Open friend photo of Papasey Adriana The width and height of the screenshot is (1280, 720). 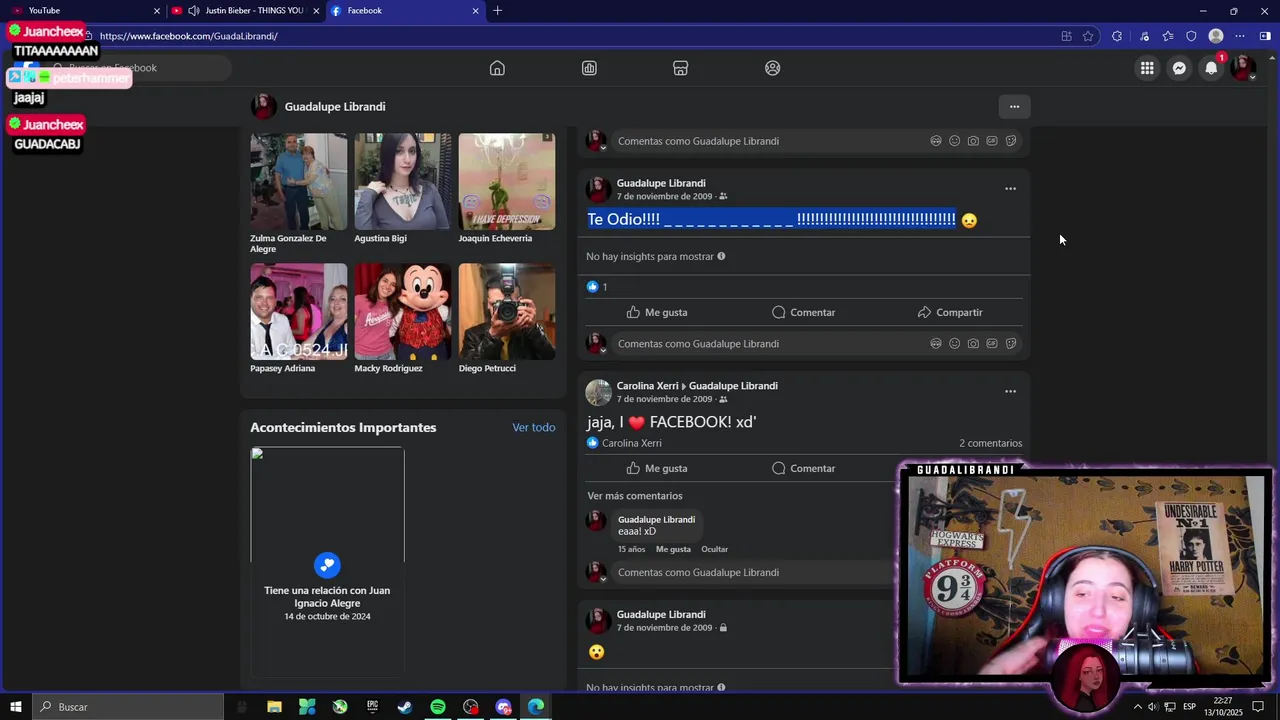(299, 312)
